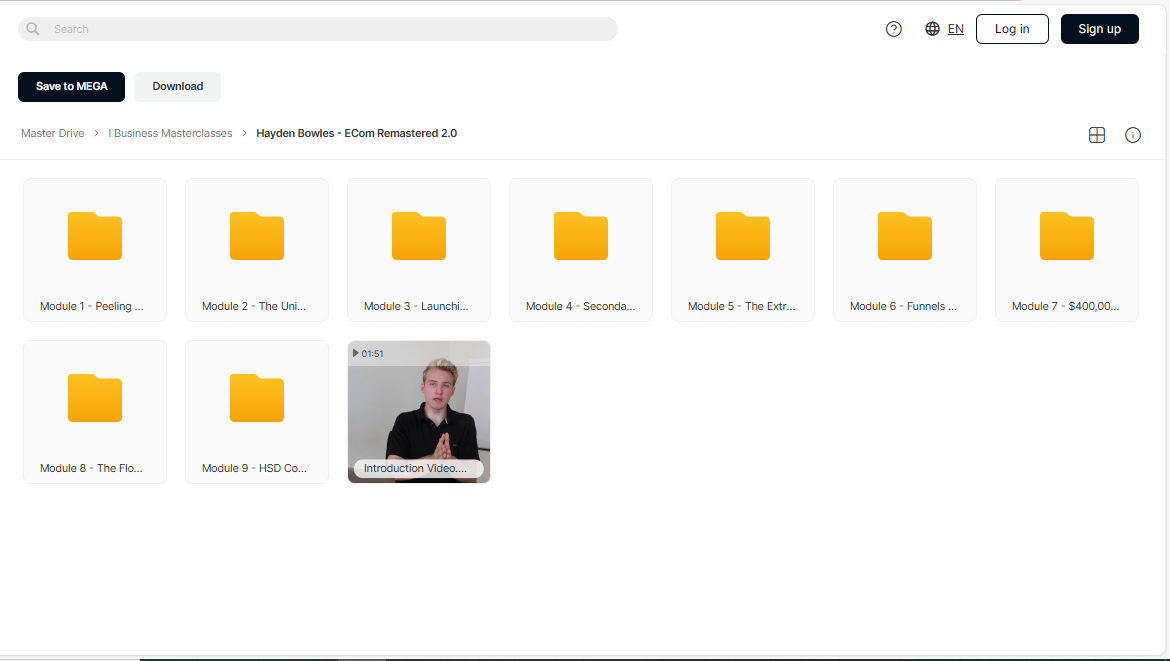Click the Download button
The width and height of the screenshot is (1170, 661).
178,87
